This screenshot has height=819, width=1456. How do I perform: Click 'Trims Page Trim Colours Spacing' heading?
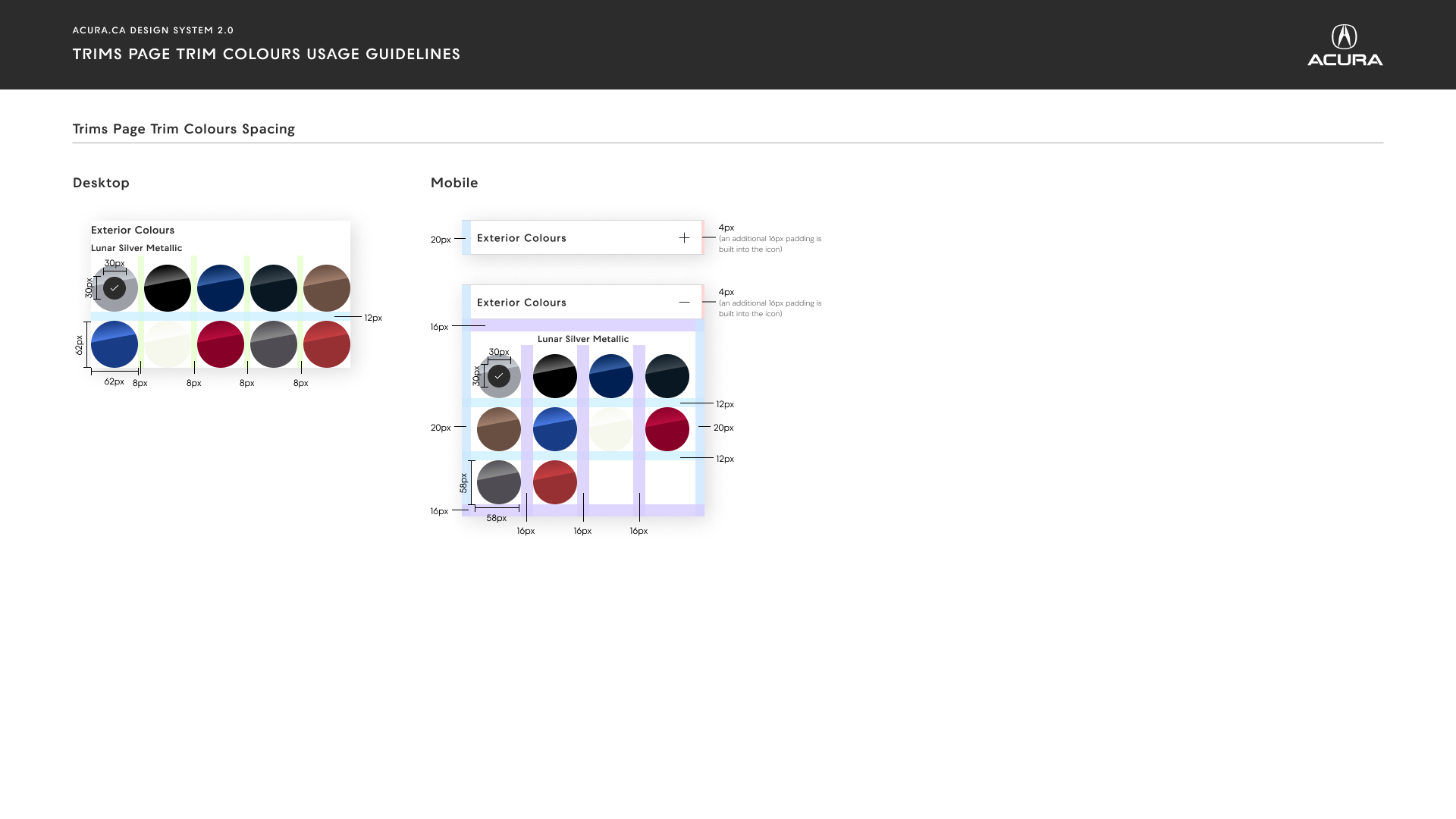(x=184, y=129)
